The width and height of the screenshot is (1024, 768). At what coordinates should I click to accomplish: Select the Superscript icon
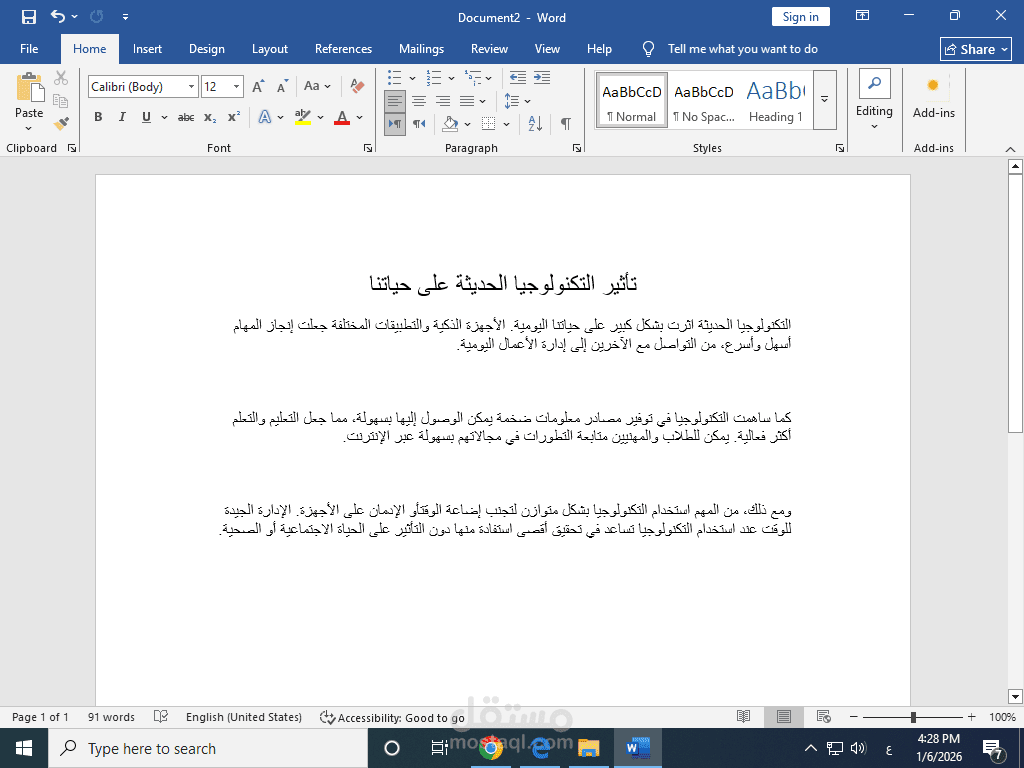point(231,117)
